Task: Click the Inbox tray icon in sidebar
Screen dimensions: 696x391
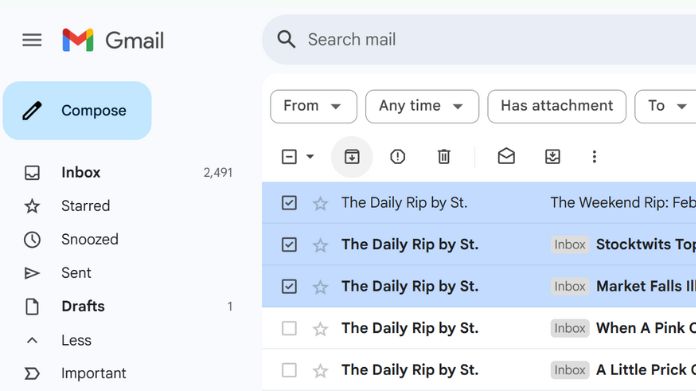Action: tap(32, 173)
